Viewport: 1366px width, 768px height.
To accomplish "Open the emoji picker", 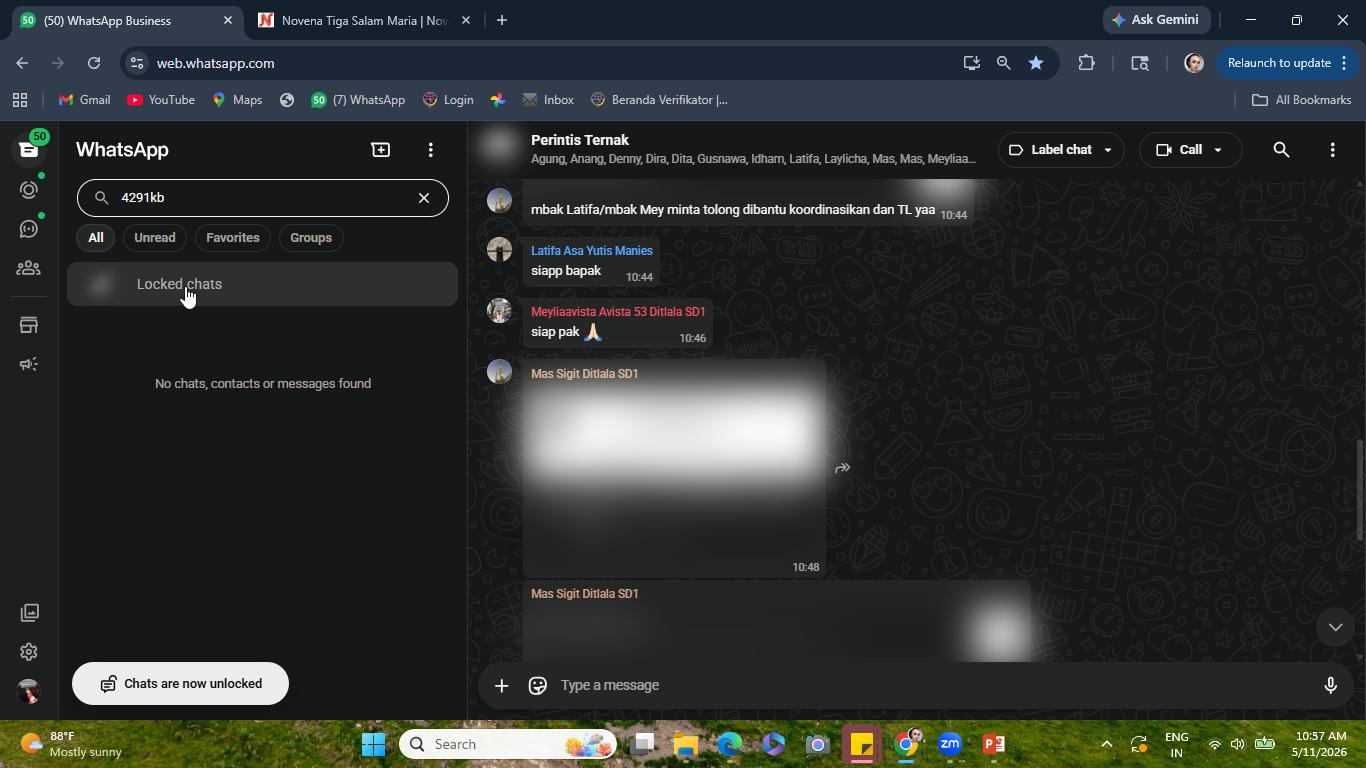I will click(x=538, y=685).
